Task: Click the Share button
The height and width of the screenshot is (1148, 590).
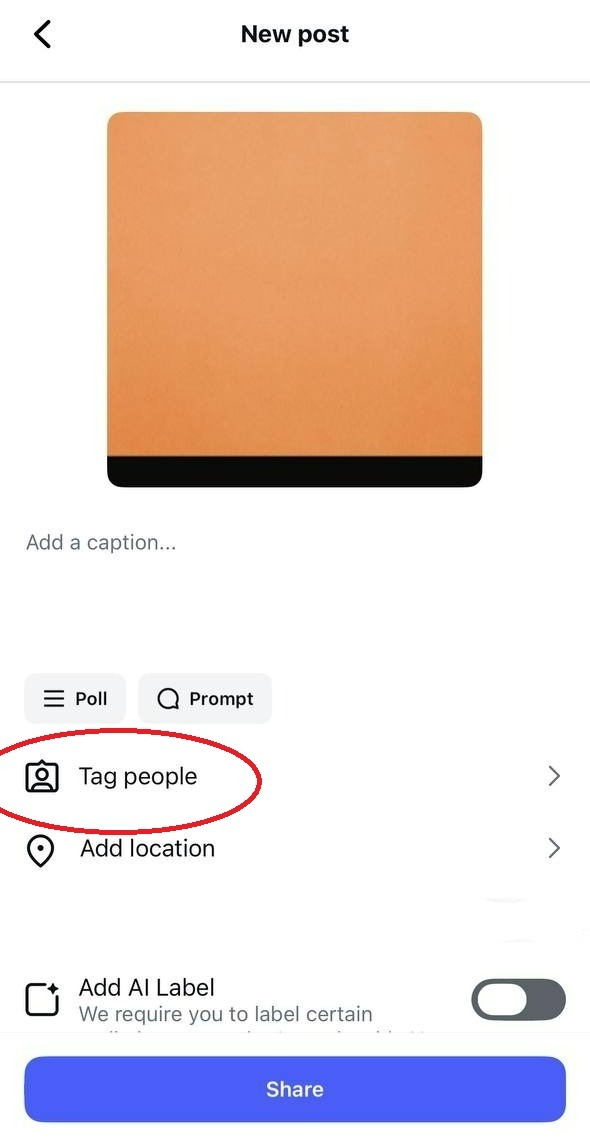Action: coord(295,1089)
